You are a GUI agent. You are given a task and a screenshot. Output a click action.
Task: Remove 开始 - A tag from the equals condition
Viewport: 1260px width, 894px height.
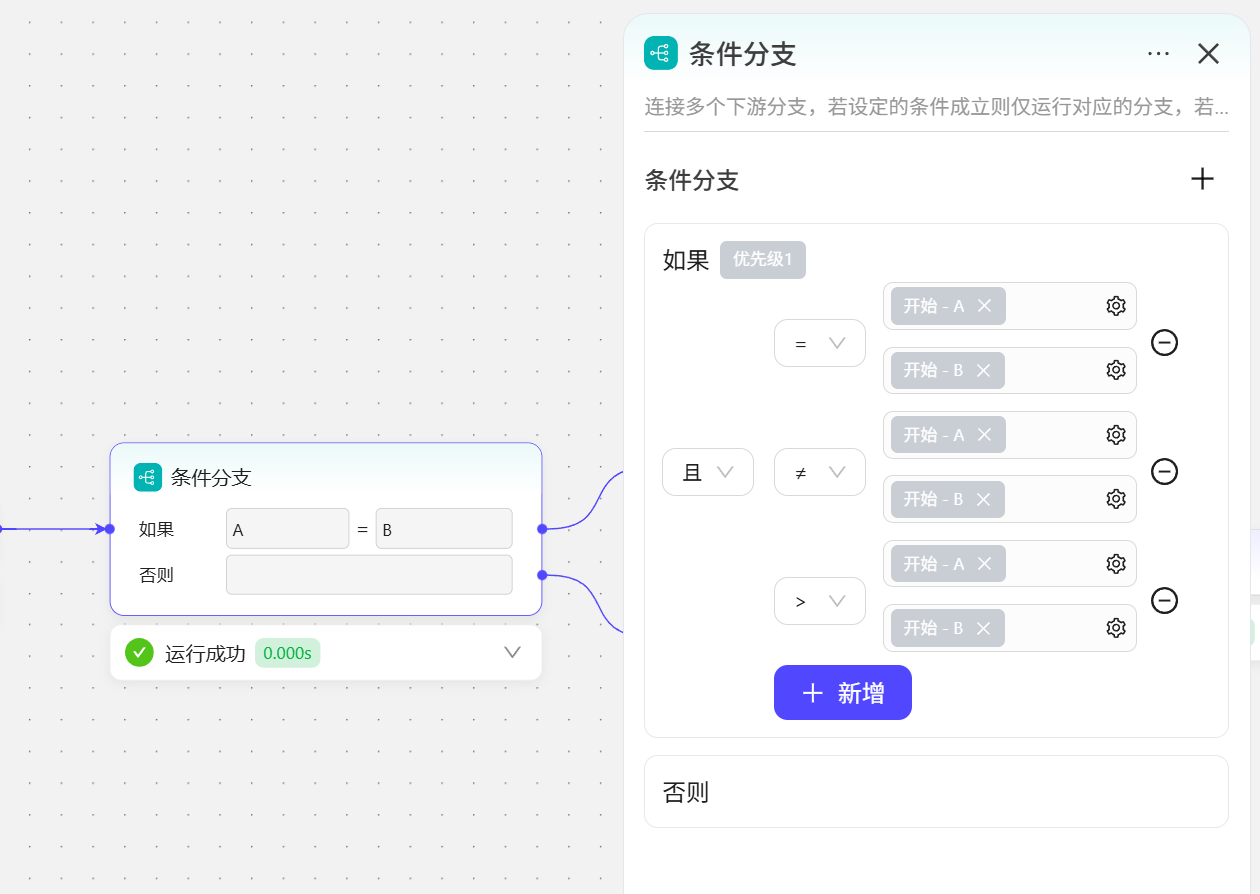984,306
